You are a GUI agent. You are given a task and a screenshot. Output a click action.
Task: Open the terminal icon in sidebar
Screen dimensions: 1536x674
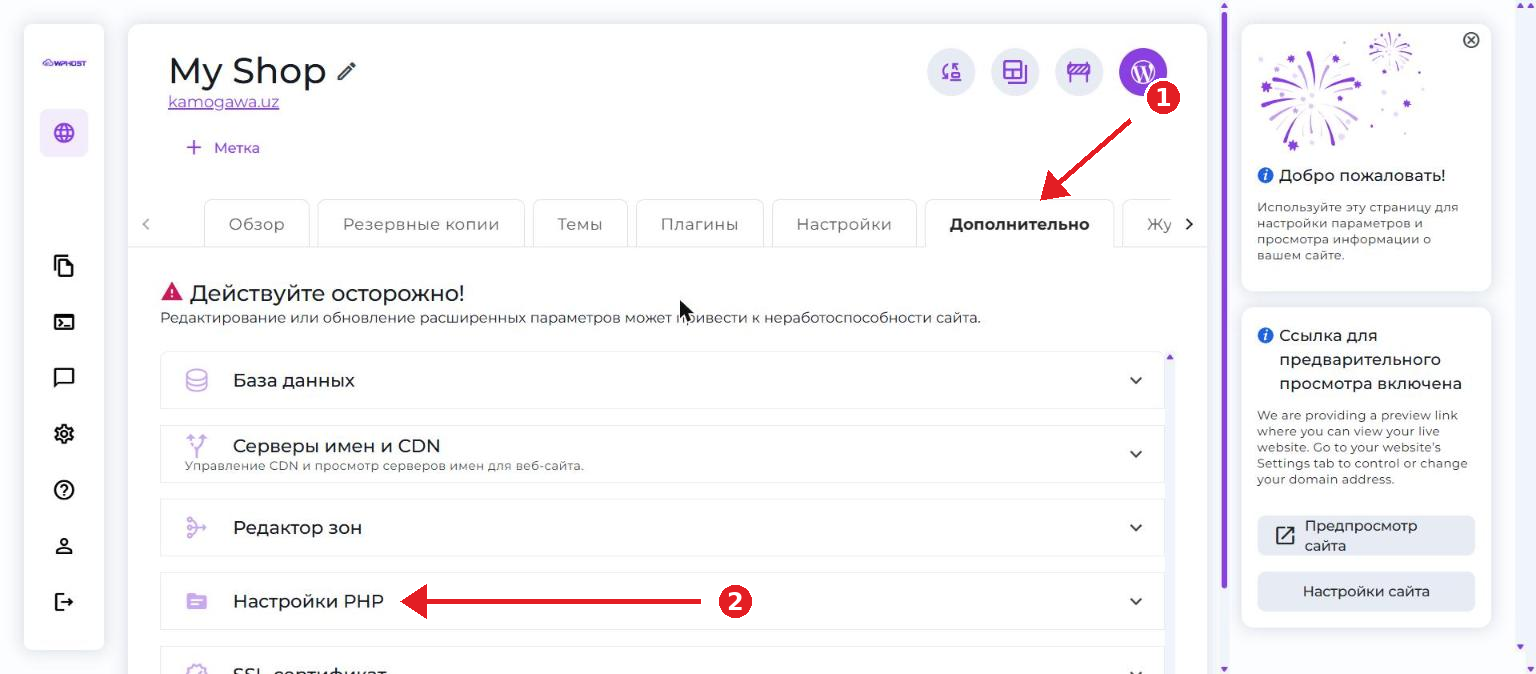(x=64, y=322)
